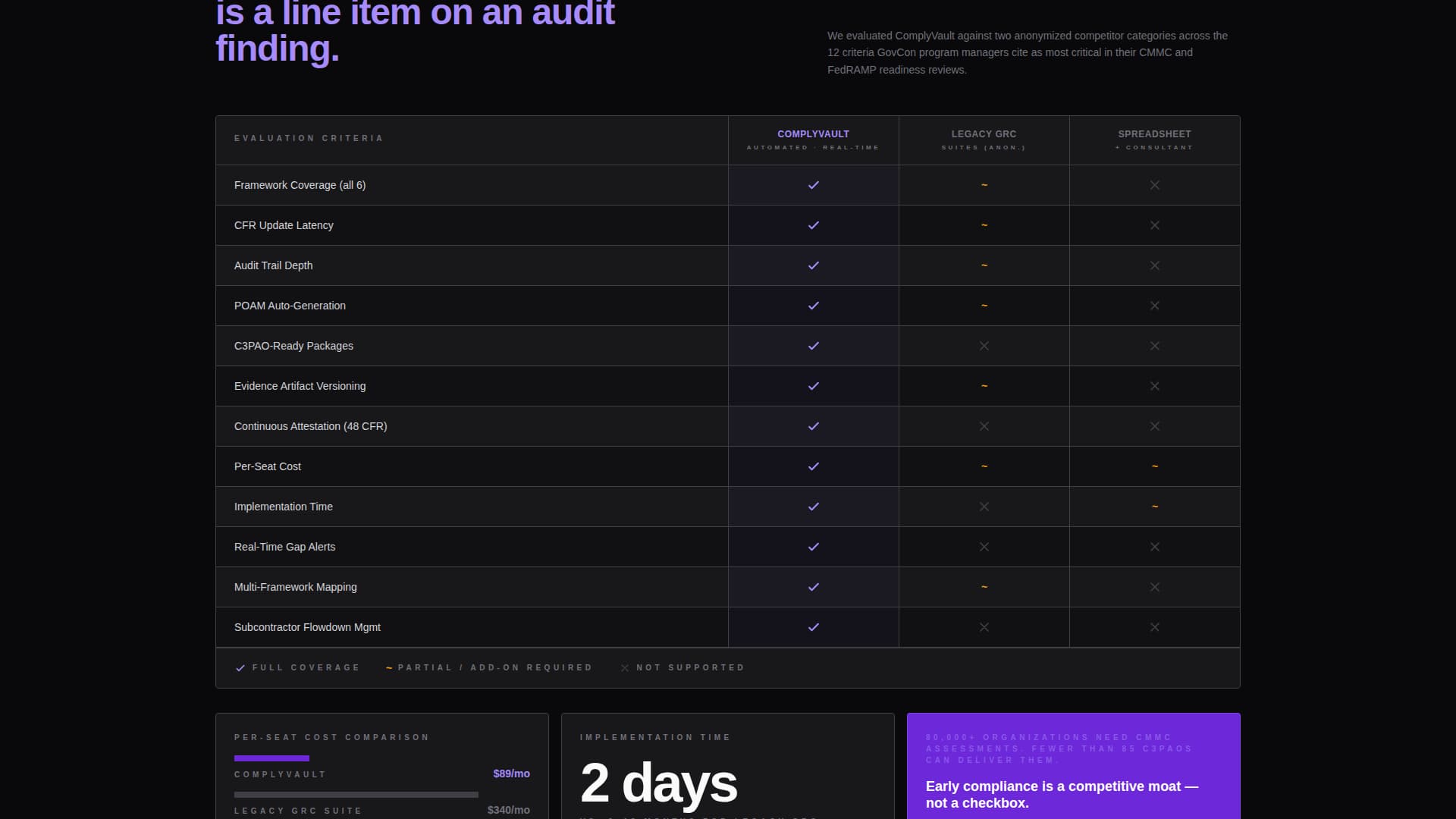Click the $340/mo Legacy GRC price

508,810
